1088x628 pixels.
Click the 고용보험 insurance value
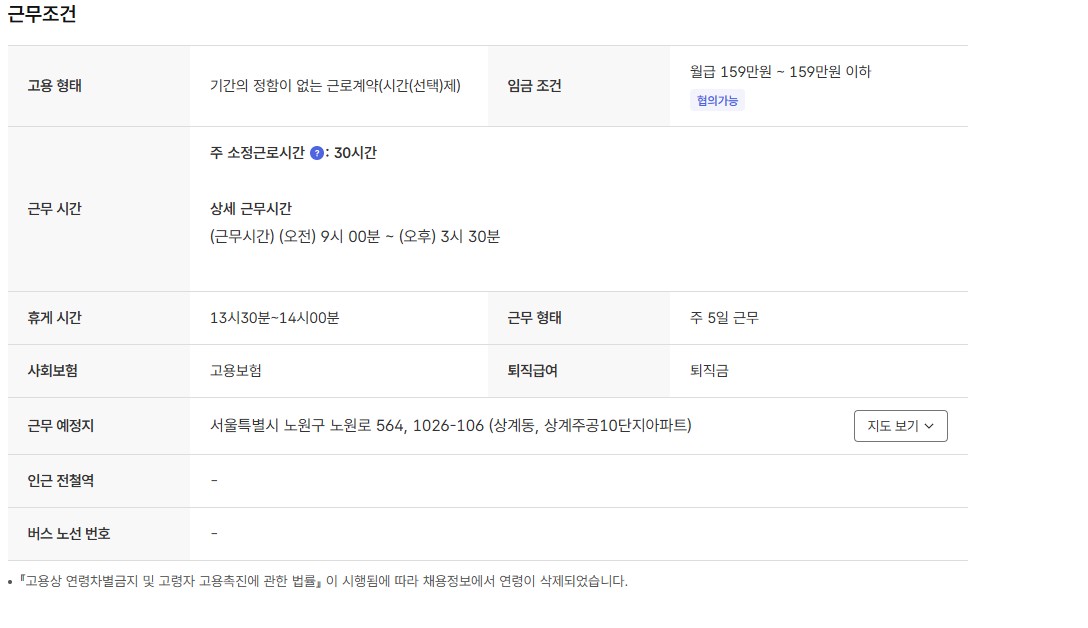[x=236, y=371]
